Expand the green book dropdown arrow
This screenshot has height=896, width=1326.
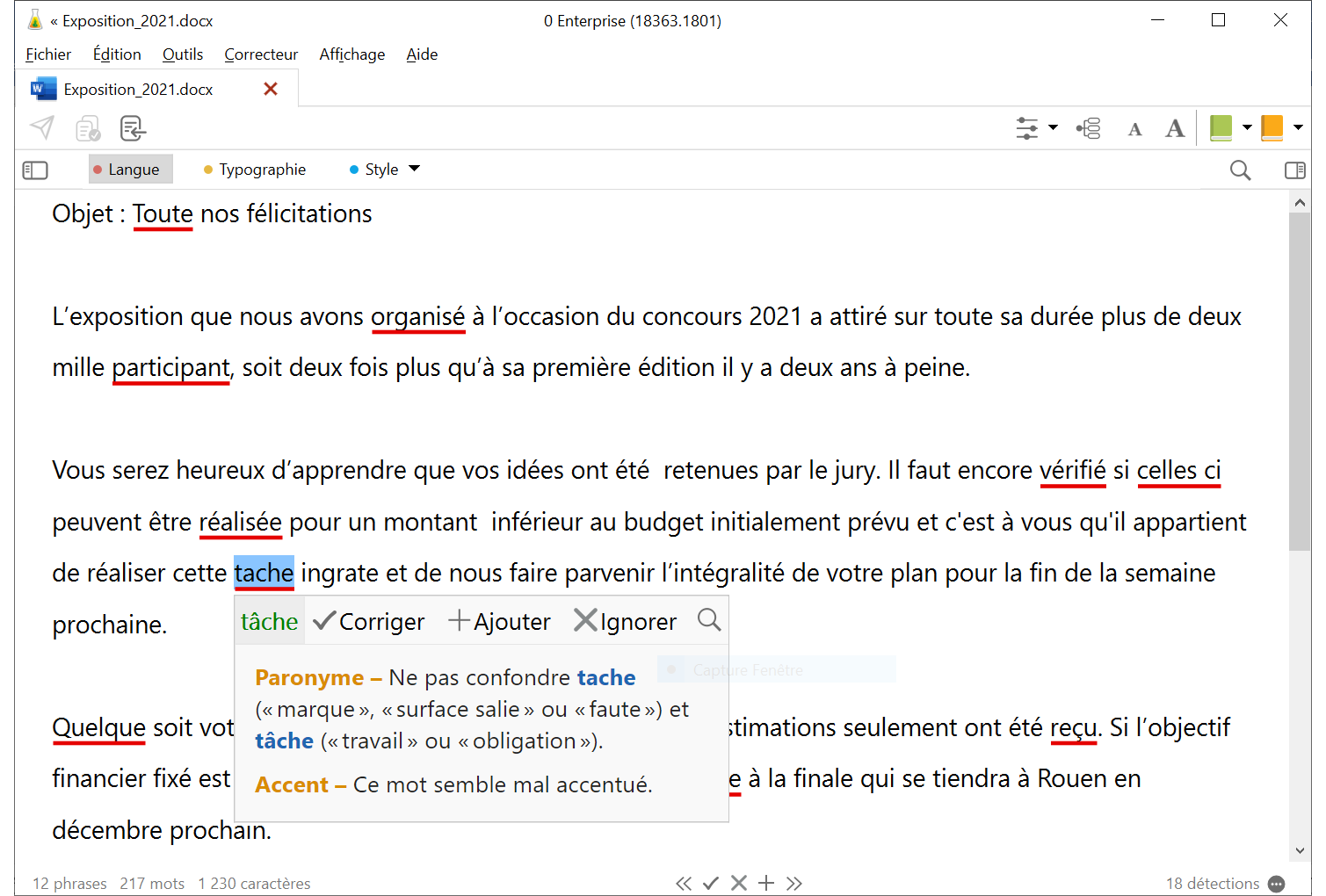1247,128
